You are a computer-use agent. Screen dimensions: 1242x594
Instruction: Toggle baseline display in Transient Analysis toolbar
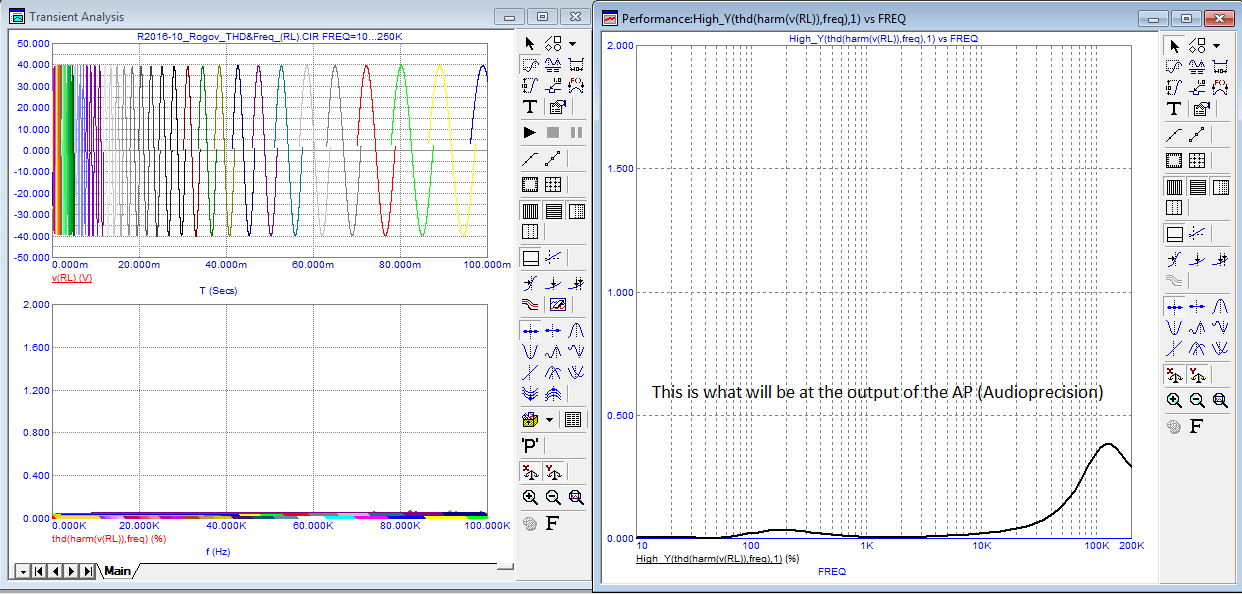pos(530,257)
